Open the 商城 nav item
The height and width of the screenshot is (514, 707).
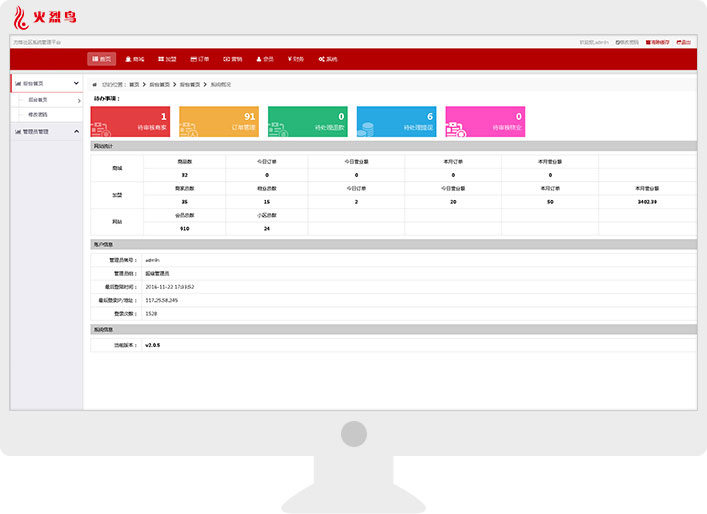click(x=135, y=60)
